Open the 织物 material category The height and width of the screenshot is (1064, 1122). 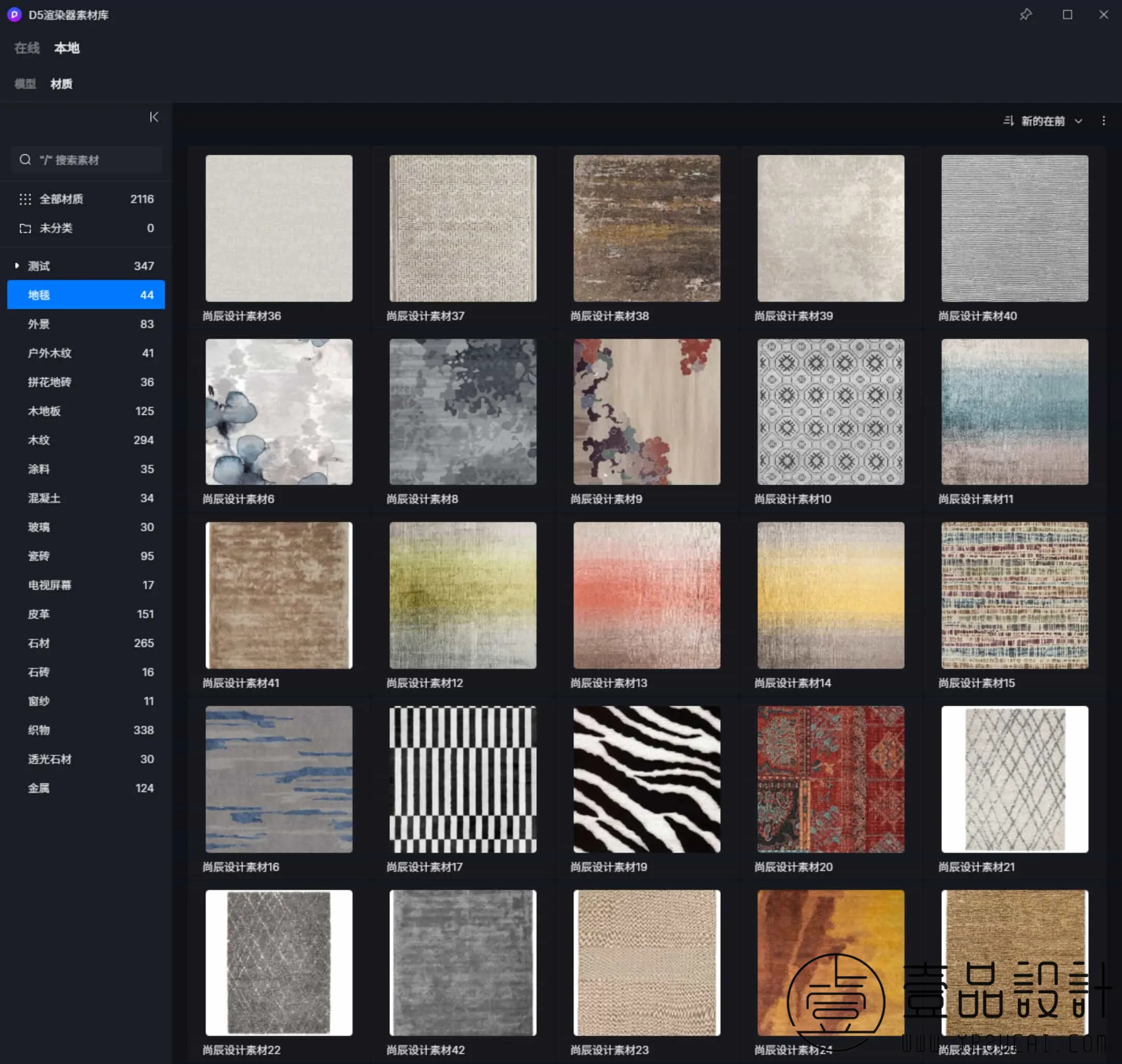point(38,730)
